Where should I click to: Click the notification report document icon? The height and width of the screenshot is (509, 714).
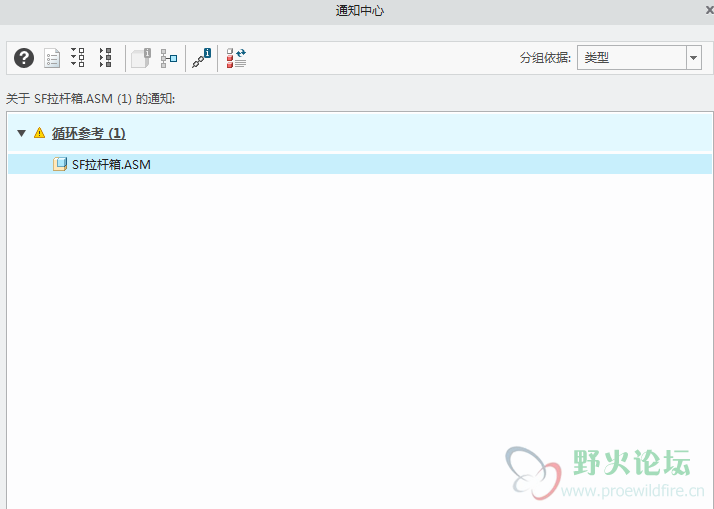(x=52, y=58)
